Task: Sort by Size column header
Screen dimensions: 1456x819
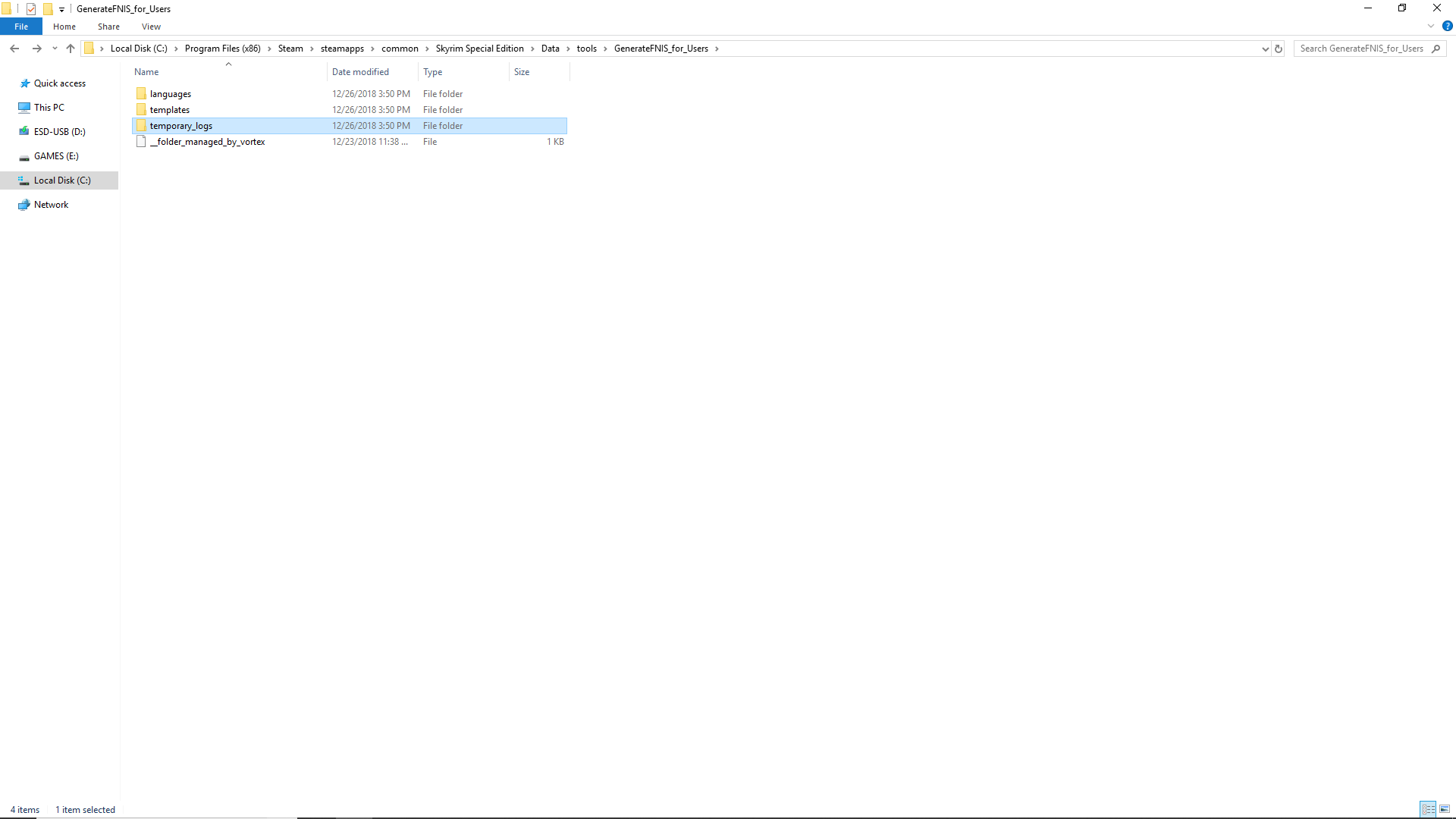Action: pyautogui.click(x=539, y=72)
